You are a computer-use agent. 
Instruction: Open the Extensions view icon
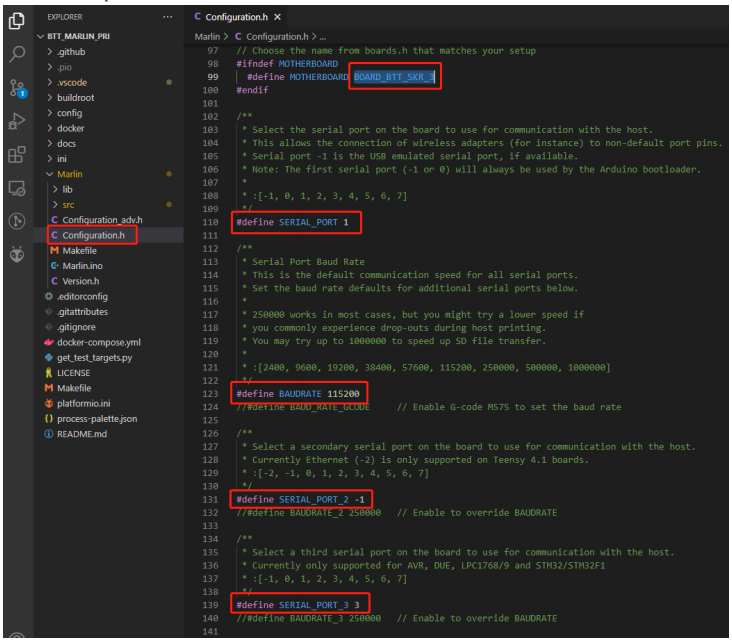pos(17,155)
